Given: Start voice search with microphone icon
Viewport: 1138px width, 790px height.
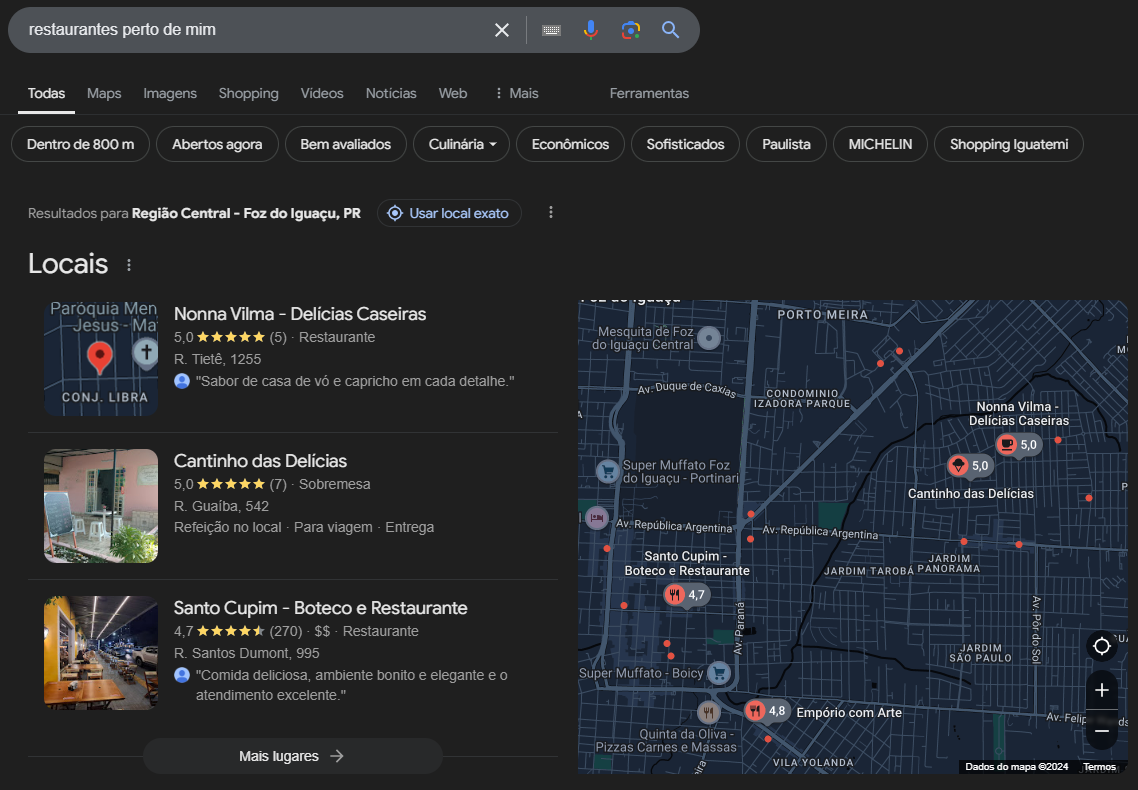Looking at the screenshot, I should (x=591, y=30).
